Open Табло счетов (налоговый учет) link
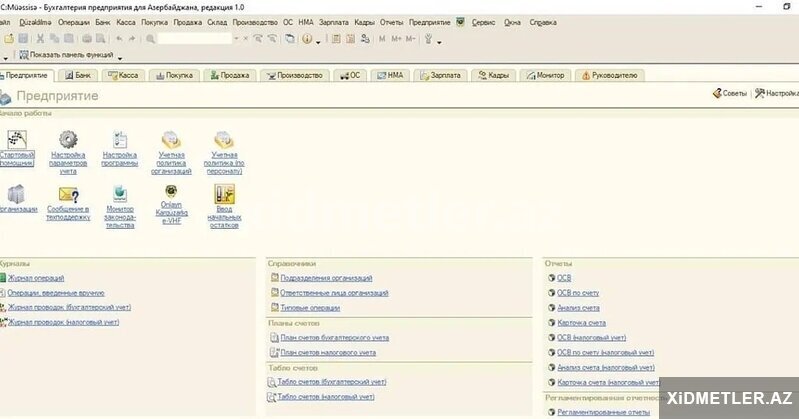 (326, 397)
